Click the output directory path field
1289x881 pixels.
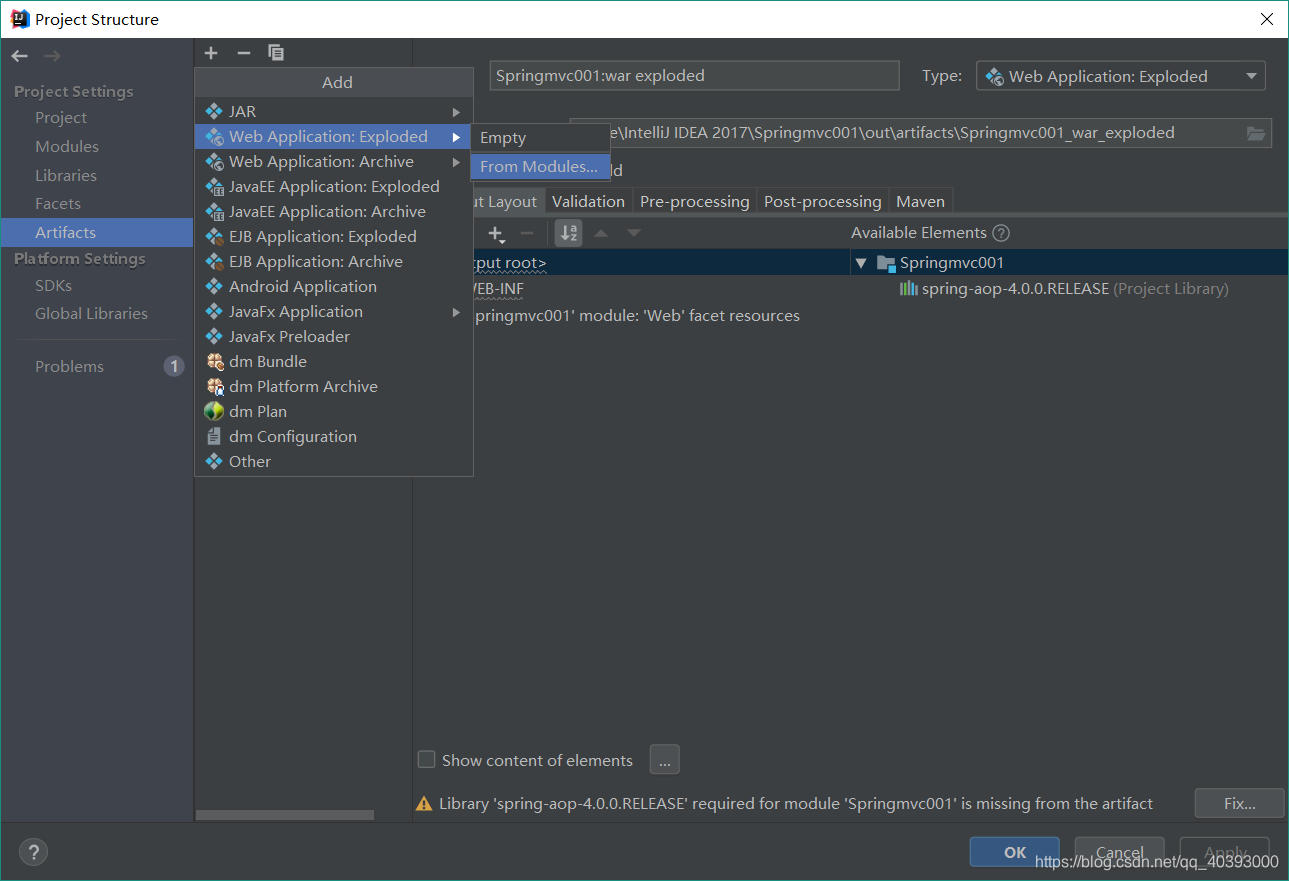click(x=920, y=133)
